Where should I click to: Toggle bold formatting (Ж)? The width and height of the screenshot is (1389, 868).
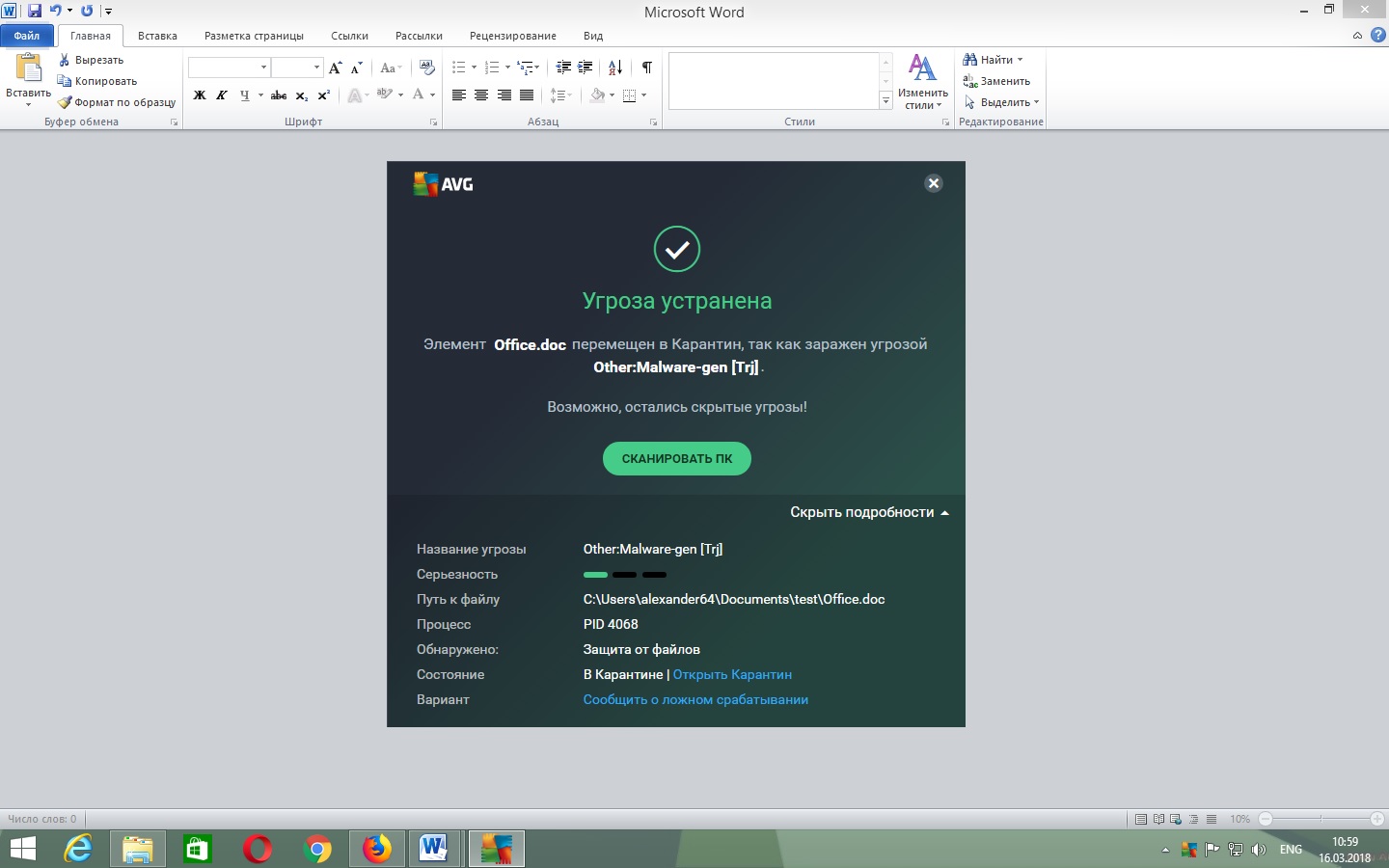coord(200,95)
